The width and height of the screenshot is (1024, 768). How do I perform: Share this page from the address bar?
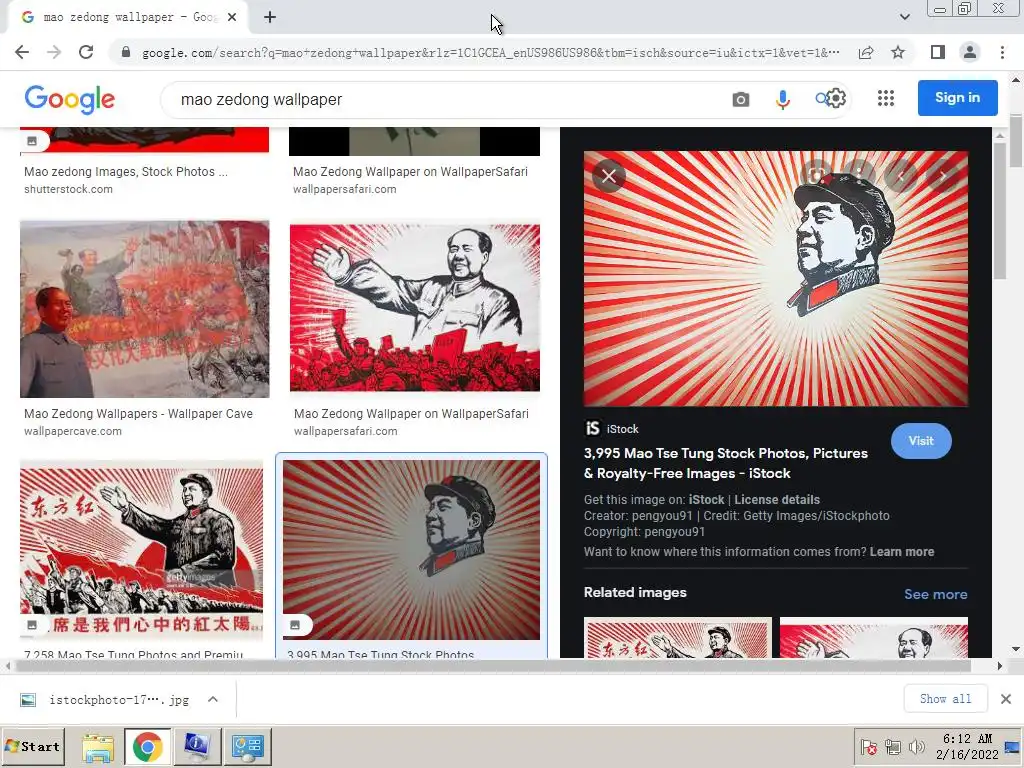click(x=866, y=52)
